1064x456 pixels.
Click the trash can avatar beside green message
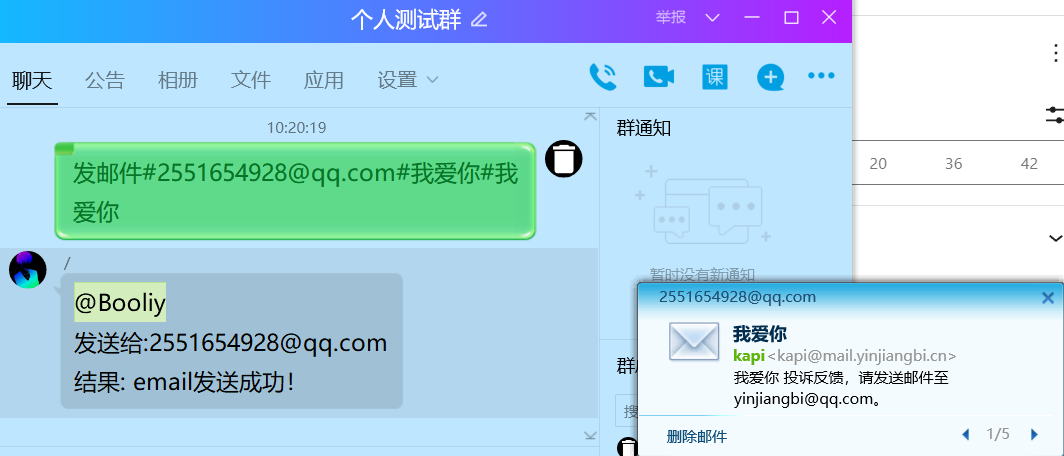coord(564,159)
